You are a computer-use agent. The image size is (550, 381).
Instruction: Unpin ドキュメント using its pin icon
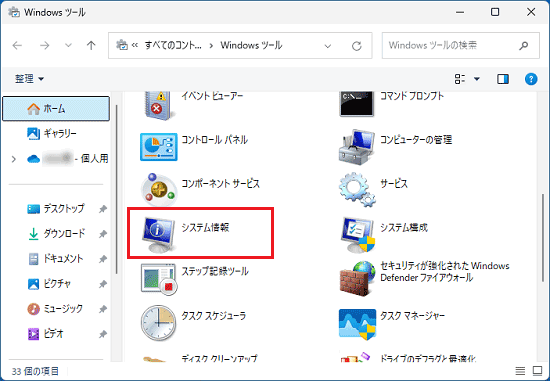click(x=102, y=259)
